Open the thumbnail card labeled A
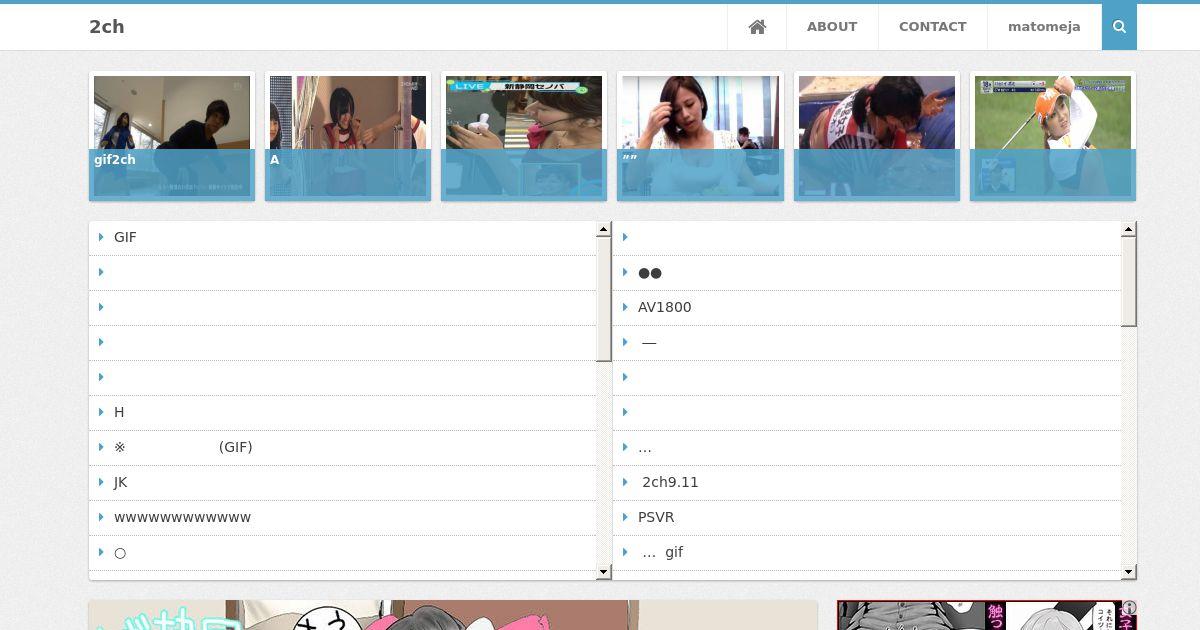The height and width of the screenshot is (630, 1200). coord(348,136)
